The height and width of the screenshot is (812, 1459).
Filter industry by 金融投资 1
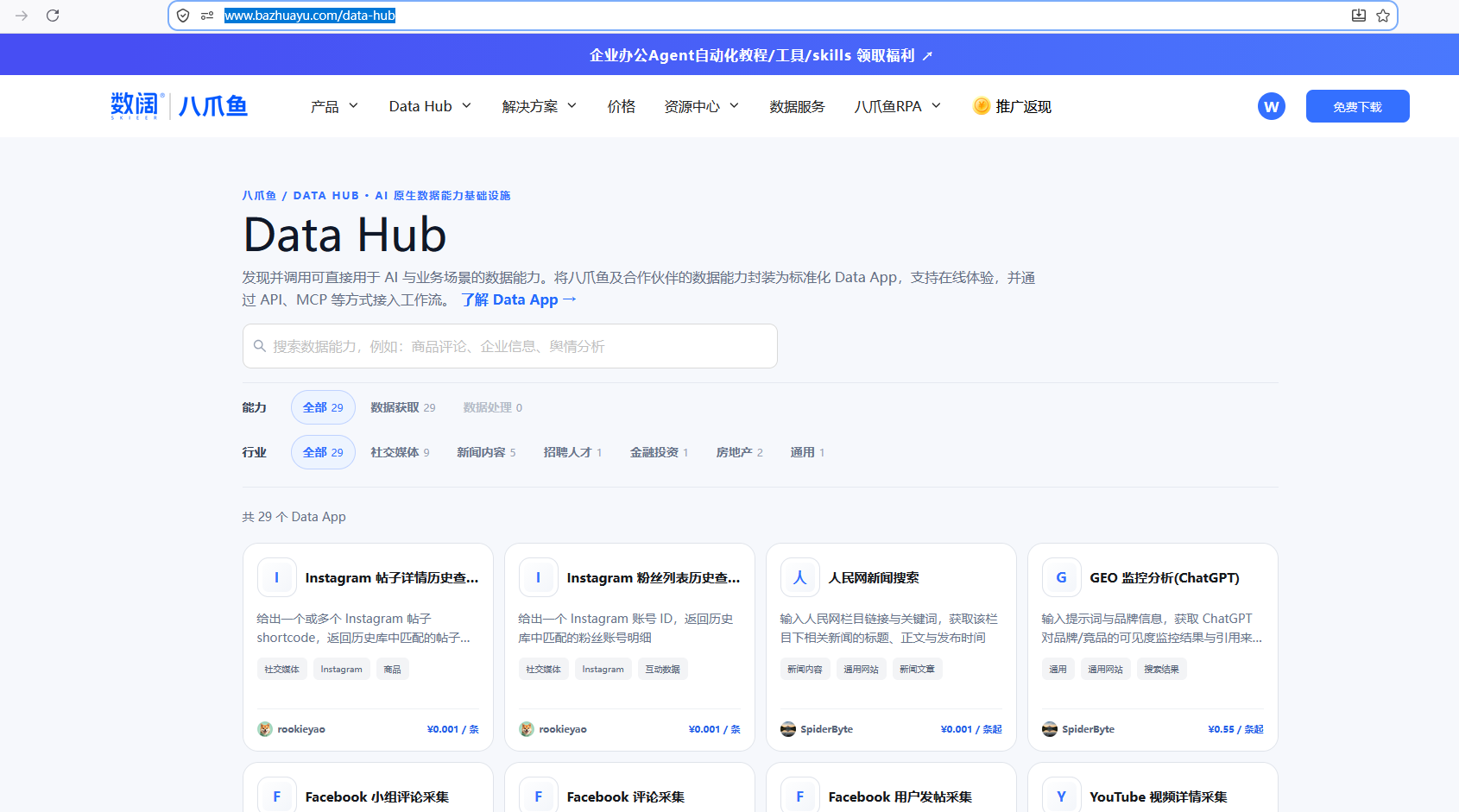[x=659, y=452]
